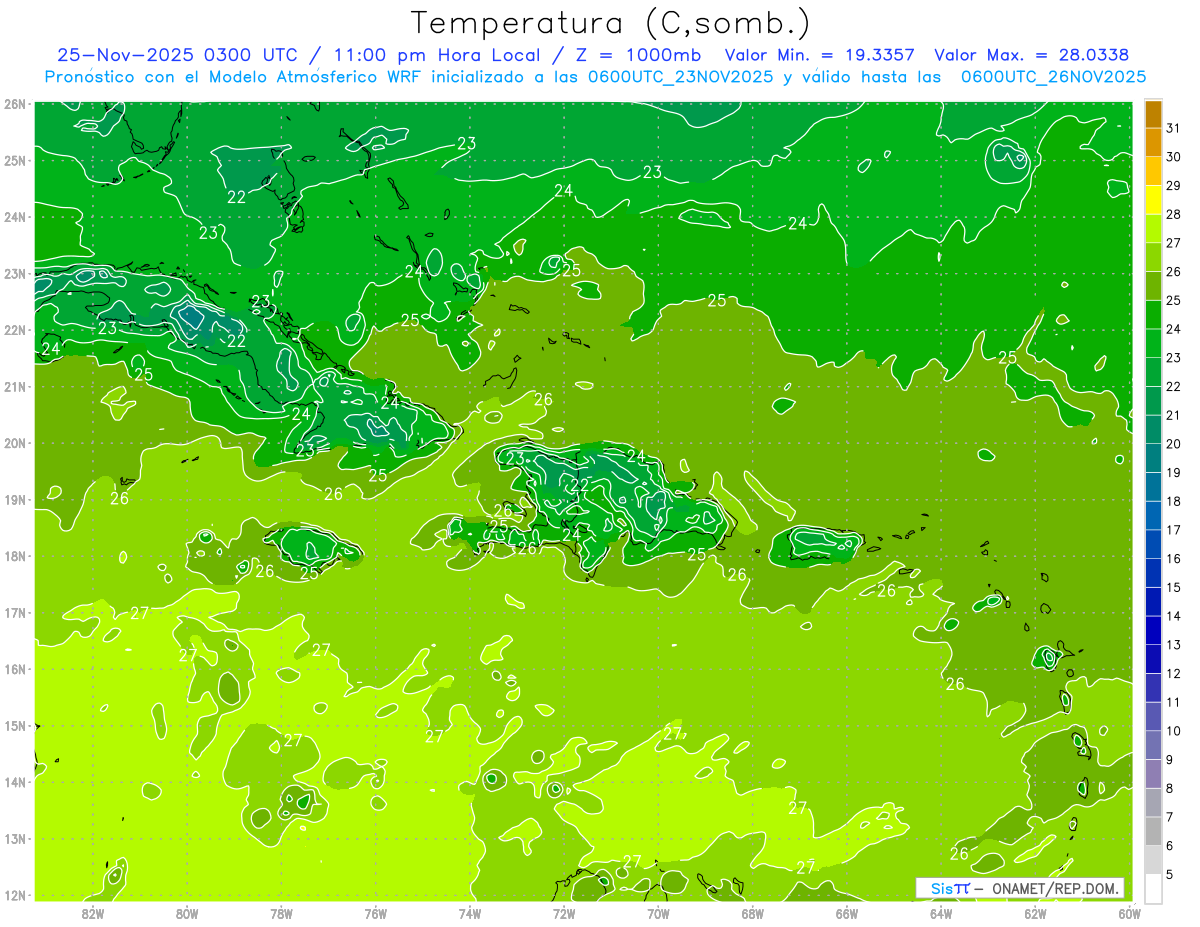Click the valid-until time '0600UTC_26NOV2025'
This screenshot has height=927, width=1200.
(x=1053, y=76)
